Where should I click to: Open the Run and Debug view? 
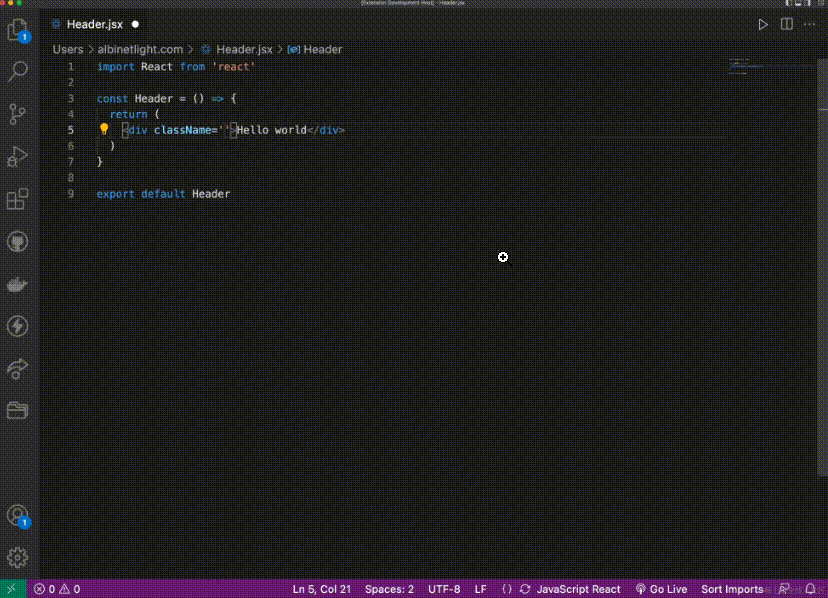(x=17, y=156)
